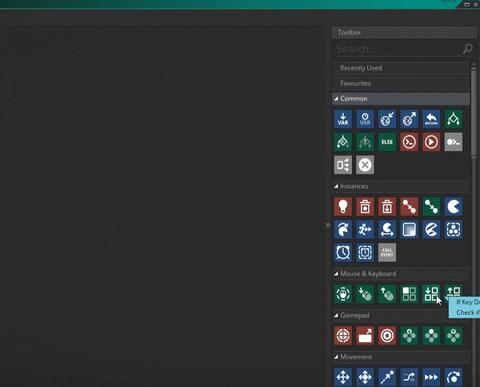Choose the Return action icon
This screenshot has height=387, width=480.
(431, 119)
